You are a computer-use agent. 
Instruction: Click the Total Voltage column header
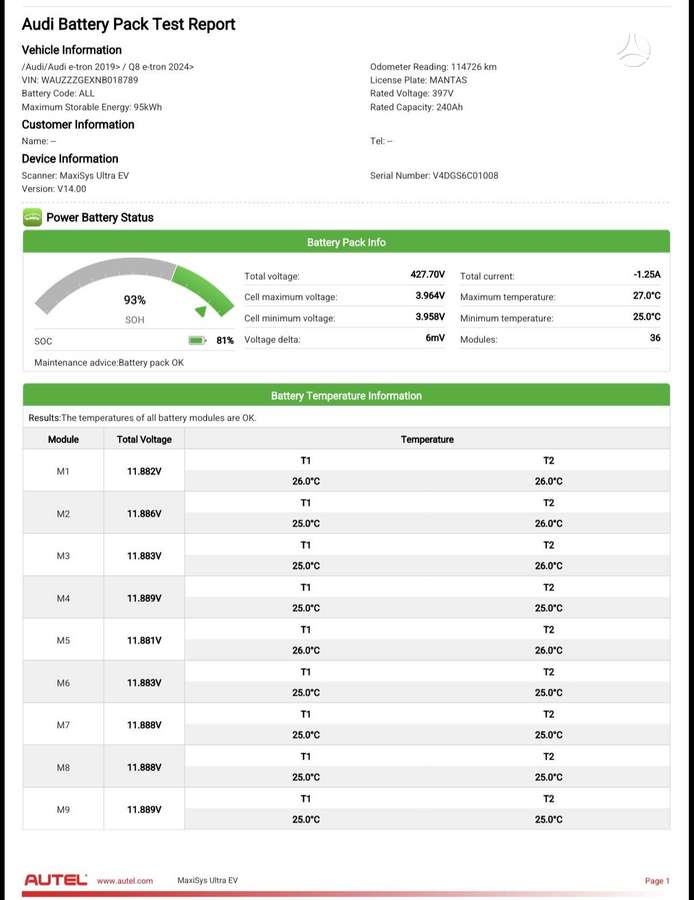coord(144,439)
